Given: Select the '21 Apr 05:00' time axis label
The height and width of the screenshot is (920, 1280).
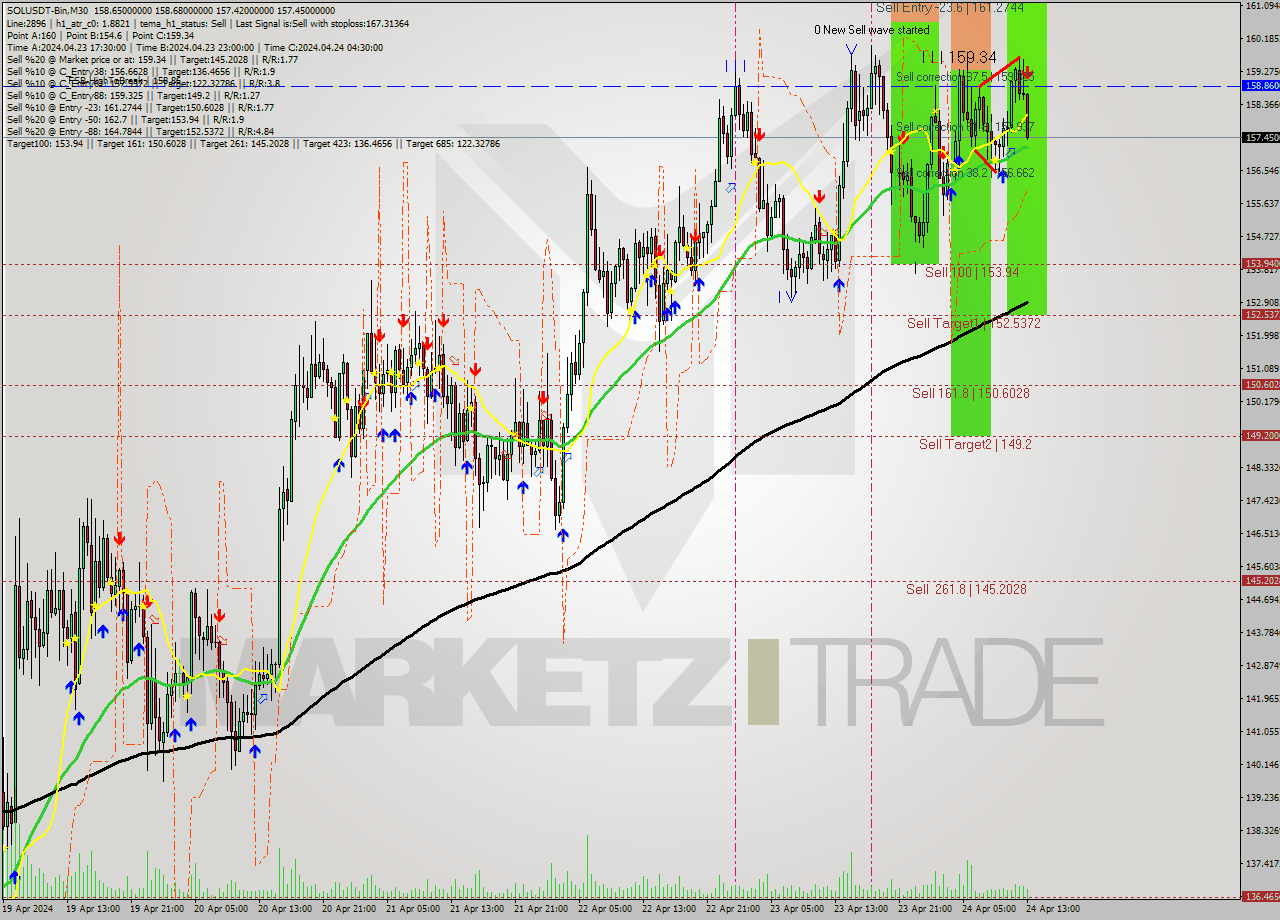Looking at the screenshot, I should [414, 910].
